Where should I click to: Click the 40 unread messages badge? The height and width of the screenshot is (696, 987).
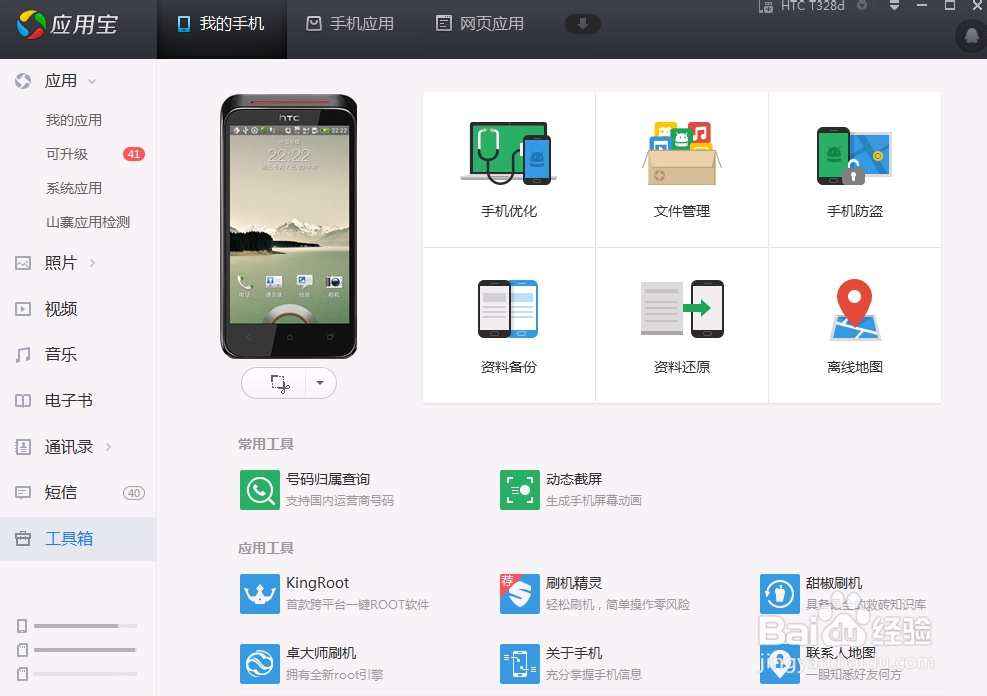click(x=133, y=493)
